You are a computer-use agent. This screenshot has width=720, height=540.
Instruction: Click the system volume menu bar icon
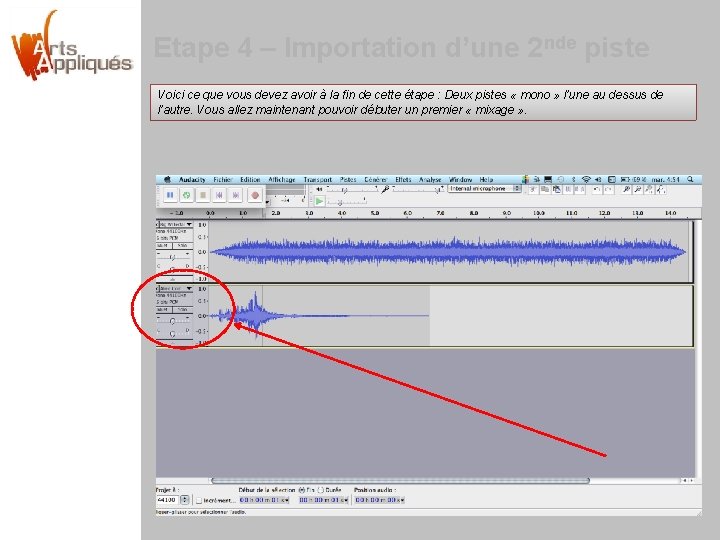click(x=598, y=180)
